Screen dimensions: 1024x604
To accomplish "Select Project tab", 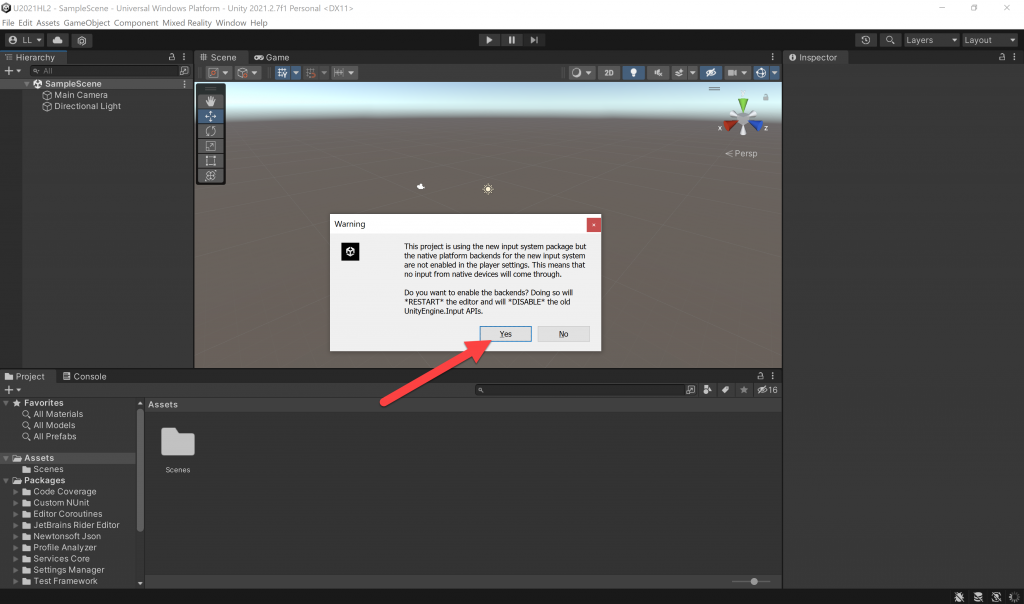I will click(25, 377).
